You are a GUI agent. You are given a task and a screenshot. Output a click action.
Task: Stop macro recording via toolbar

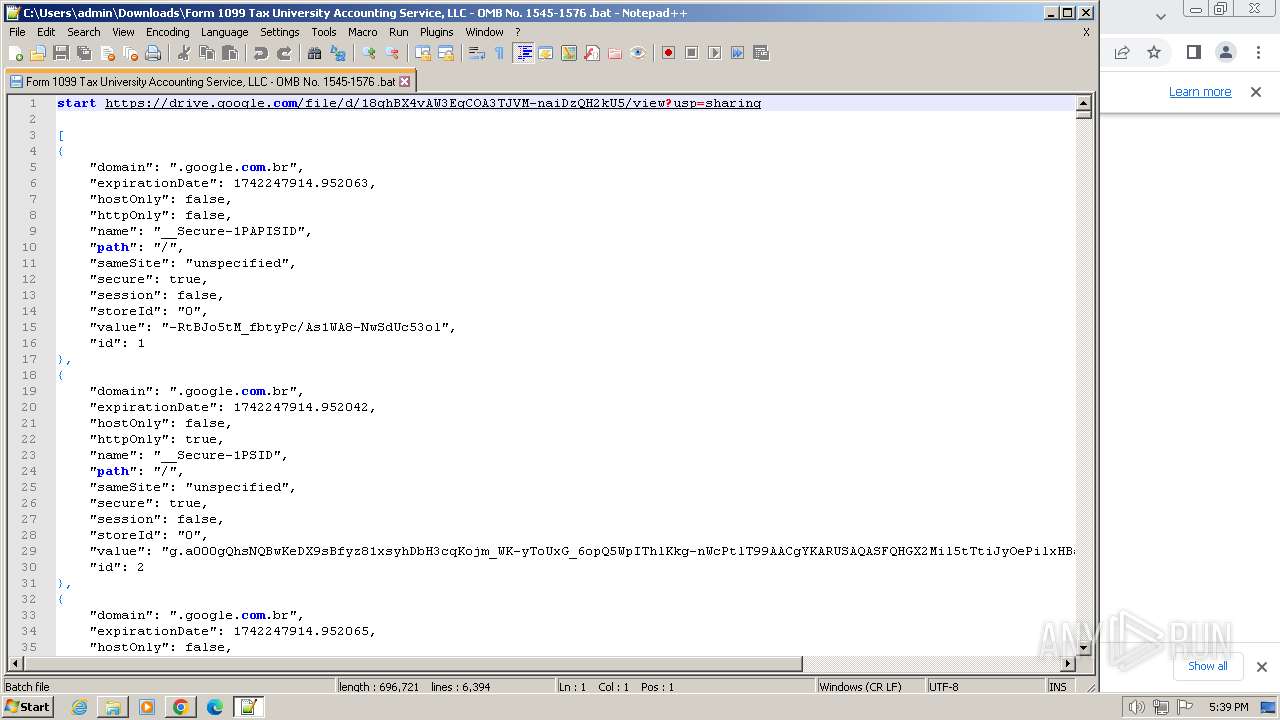(x=691, y=53)
